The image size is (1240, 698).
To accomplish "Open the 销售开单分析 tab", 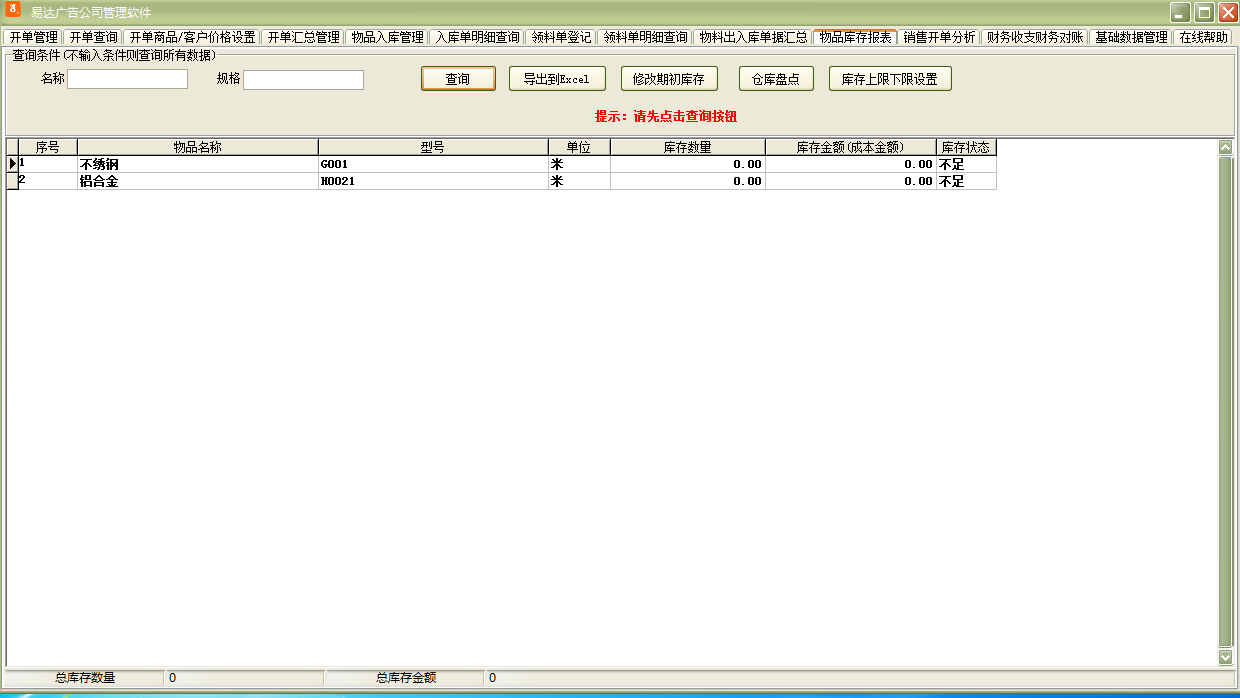I will point(939,37).
